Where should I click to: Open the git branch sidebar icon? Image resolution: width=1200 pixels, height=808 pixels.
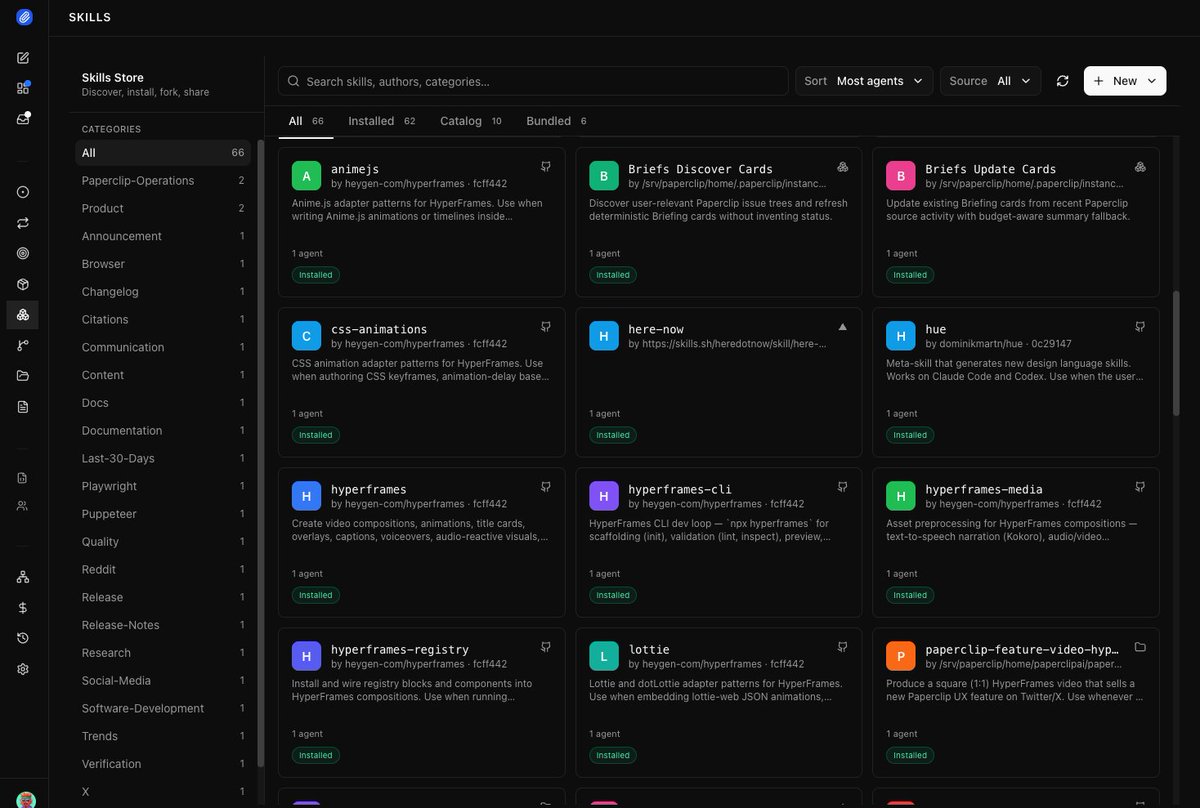[23, 345]
